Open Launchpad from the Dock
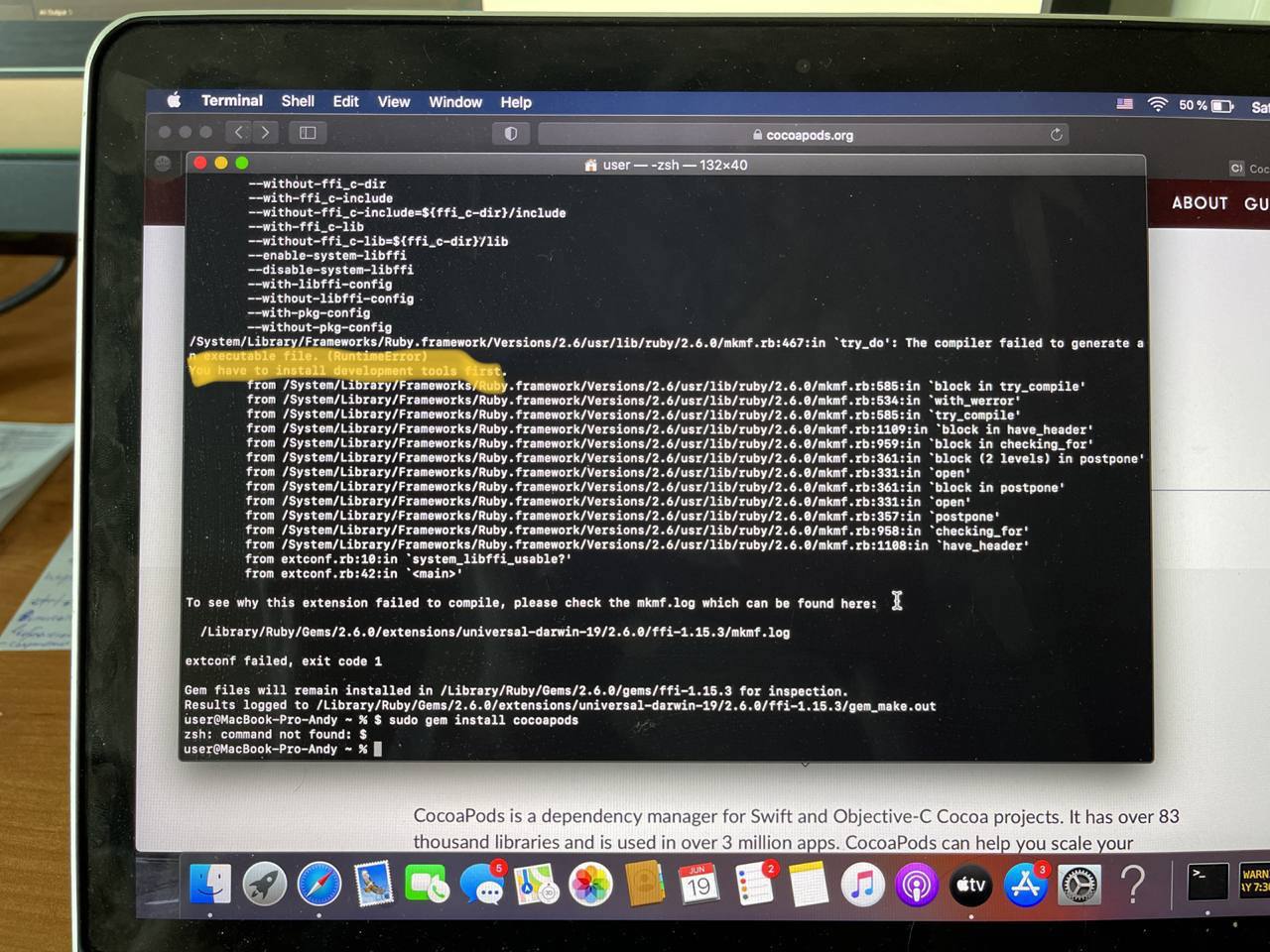The image size is (1270, 952). click(x=264, y=884)
